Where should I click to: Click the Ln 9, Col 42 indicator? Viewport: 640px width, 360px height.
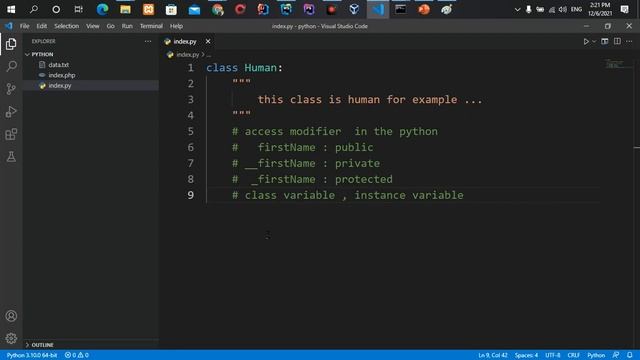(493, 355)
